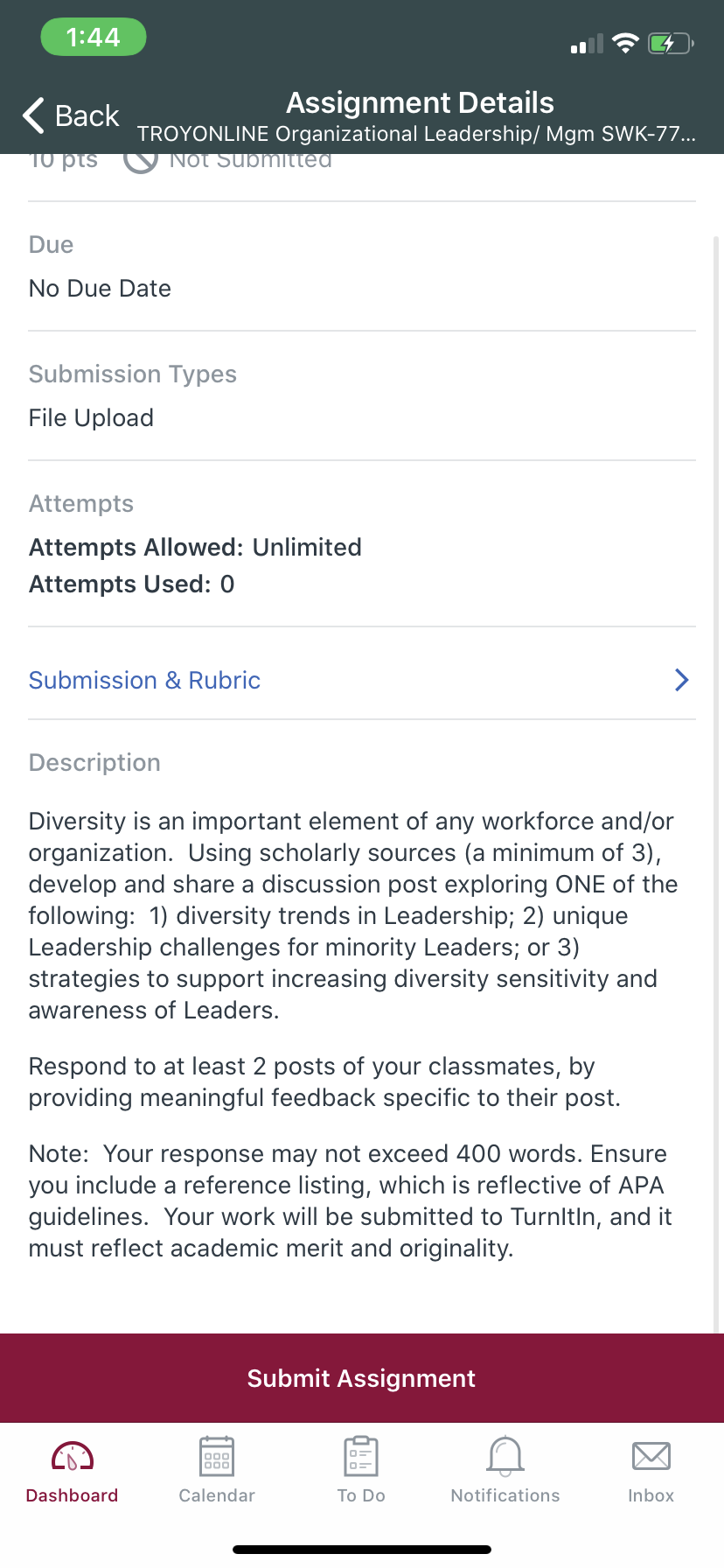Open the Inbox envelope icon
724x1568 pixels.
point(651,1457)
